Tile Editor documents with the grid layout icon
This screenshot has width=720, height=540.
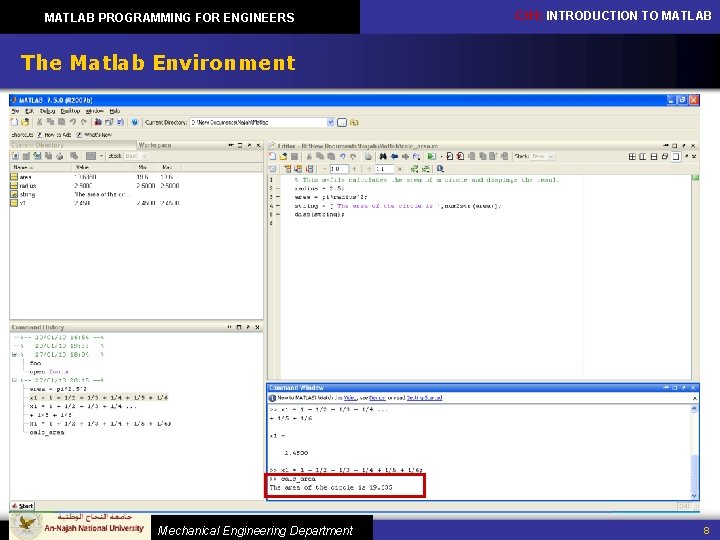pos(632,157)
